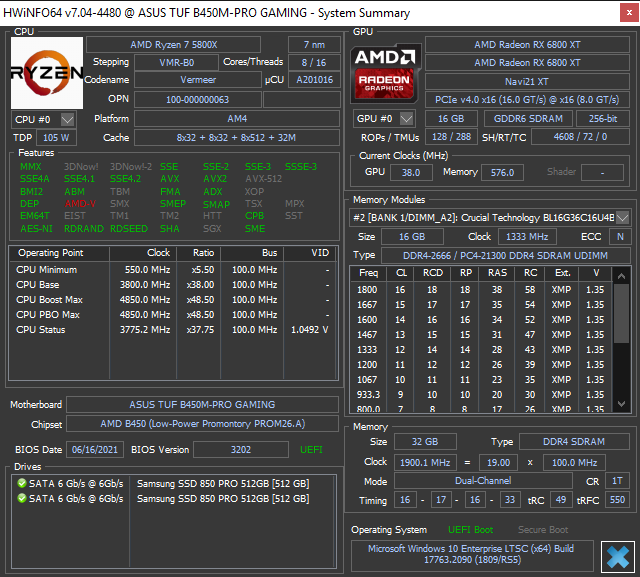Expand the memory module selection dropdown
The width and height of the screenshot is (640, 577).
[622, 217]
